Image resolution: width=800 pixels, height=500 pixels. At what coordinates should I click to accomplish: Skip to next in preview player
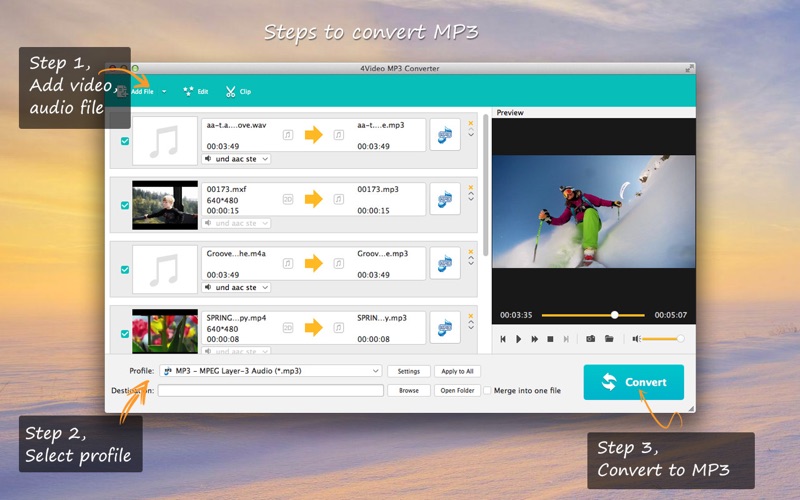point(566,339)
